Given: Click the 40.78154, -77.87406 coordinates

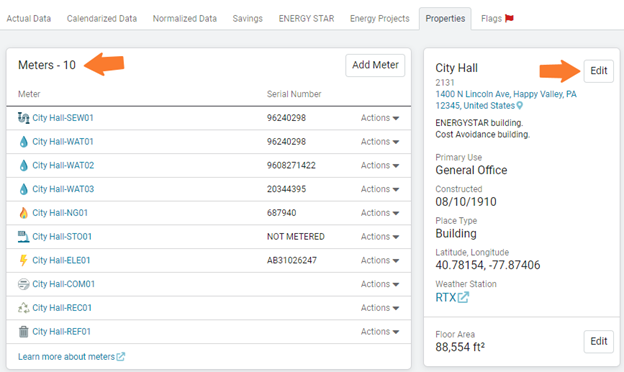Looking at the screenshot, I should pyautogui.click(x=488, y=265).
